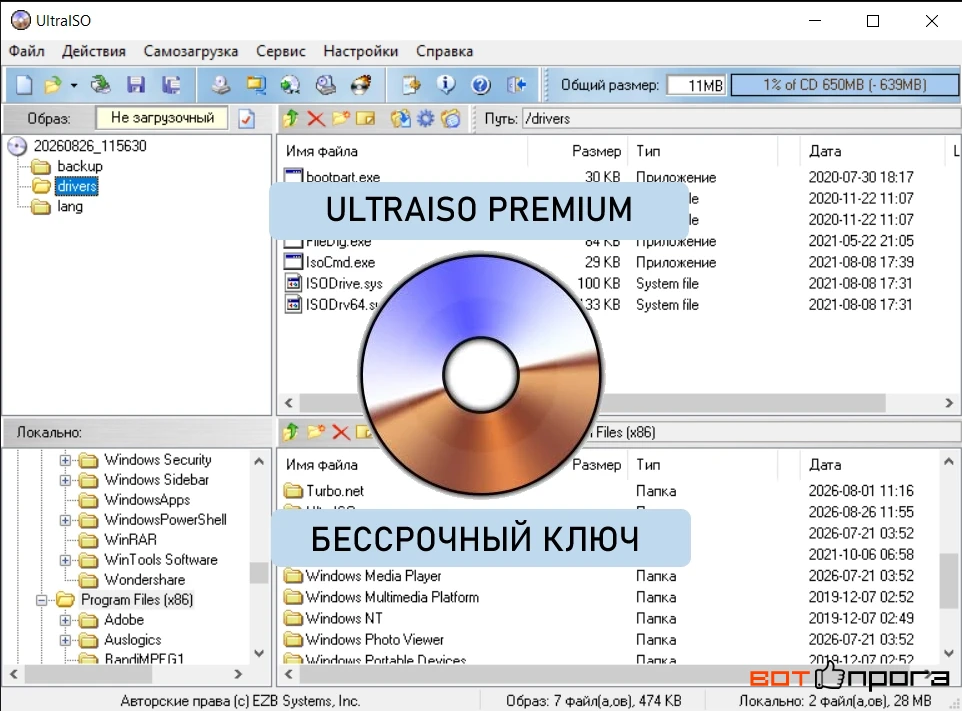Open the Действия menu

coord(94,51)
